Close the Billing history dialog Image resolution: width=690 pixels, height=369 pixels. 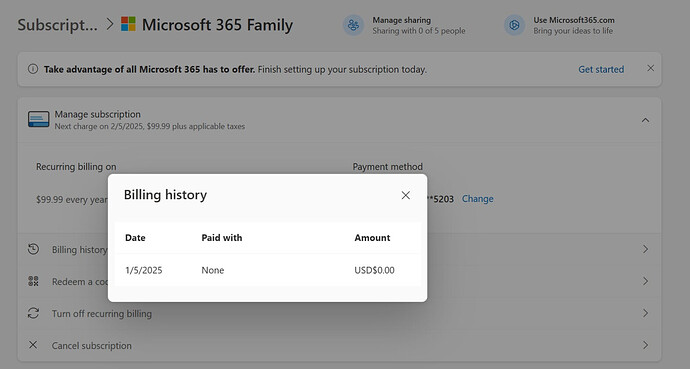coord(405,195)
